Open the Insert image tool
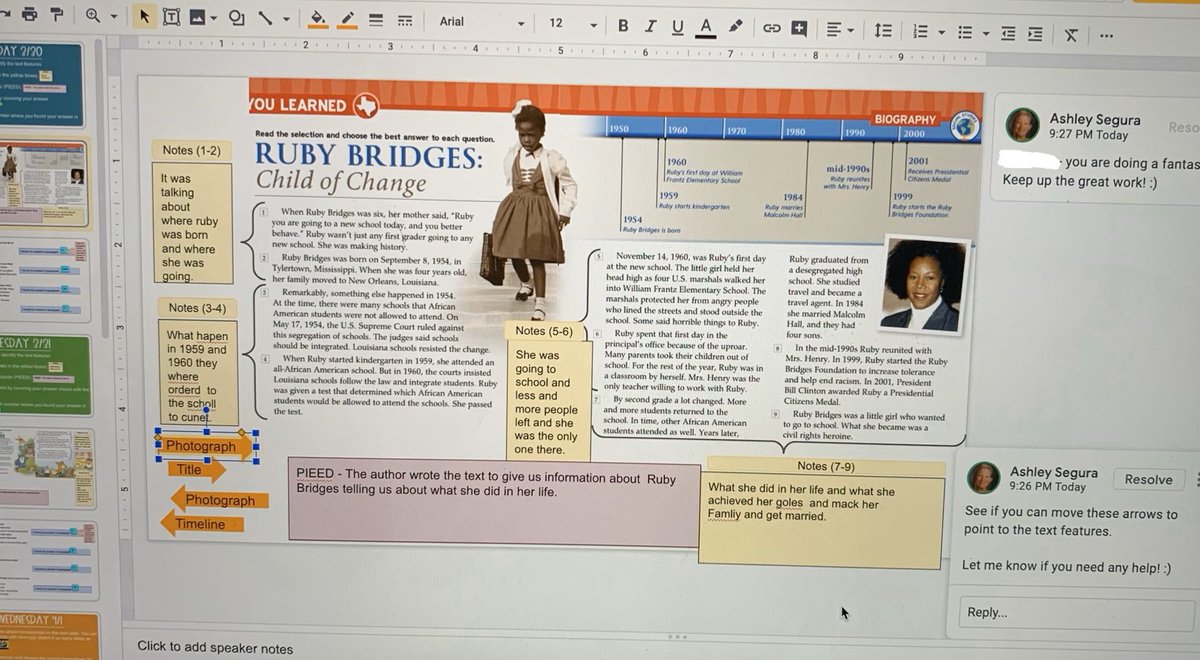The image size is (1200, 660). pyautogui.click(x=197, y=19)
